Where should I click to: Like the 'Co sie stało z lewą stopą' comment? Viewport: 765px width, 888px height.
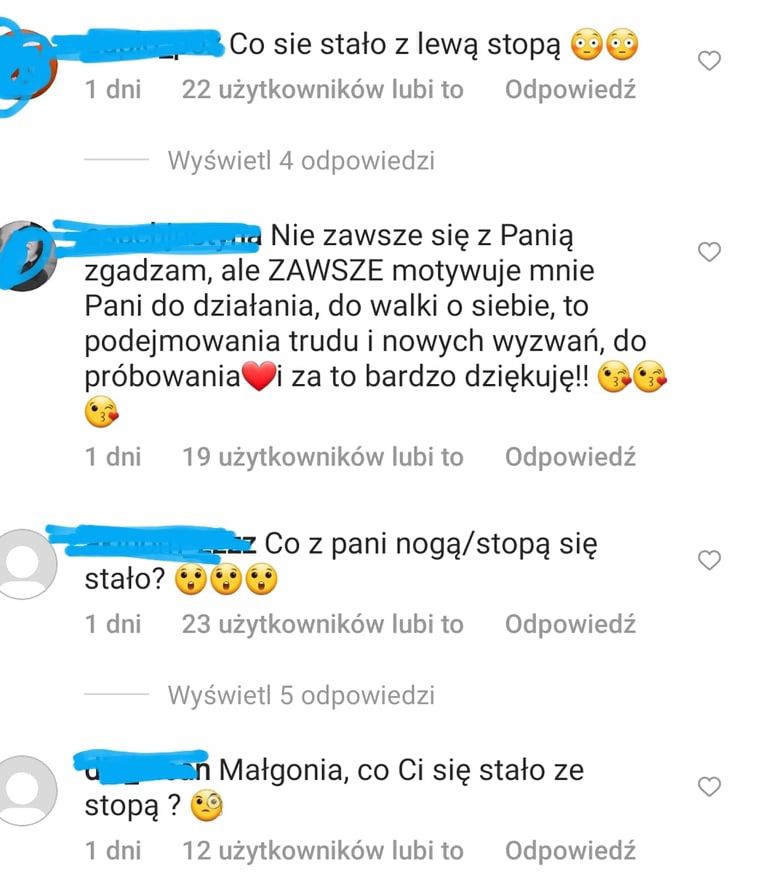point(709,61)
